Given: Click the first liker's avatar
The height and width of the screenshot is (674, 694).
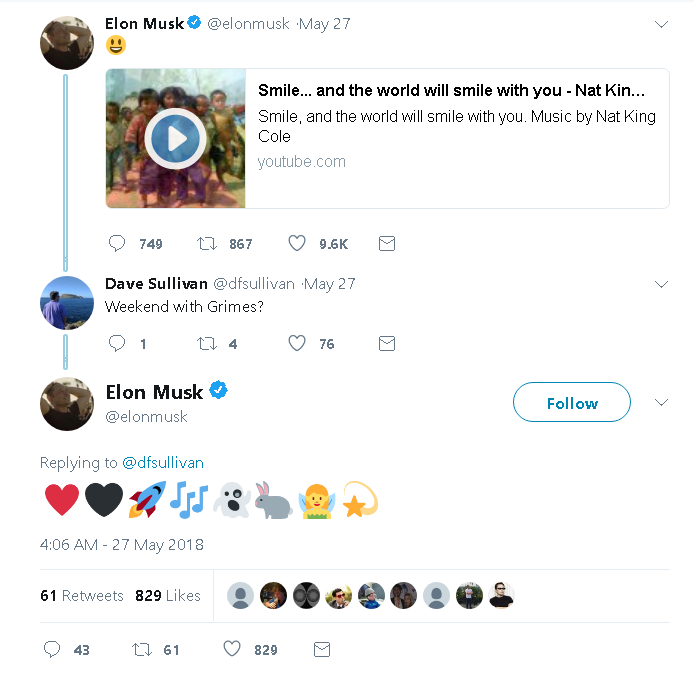Looking at the screenshot, I should tap(240, 596).
